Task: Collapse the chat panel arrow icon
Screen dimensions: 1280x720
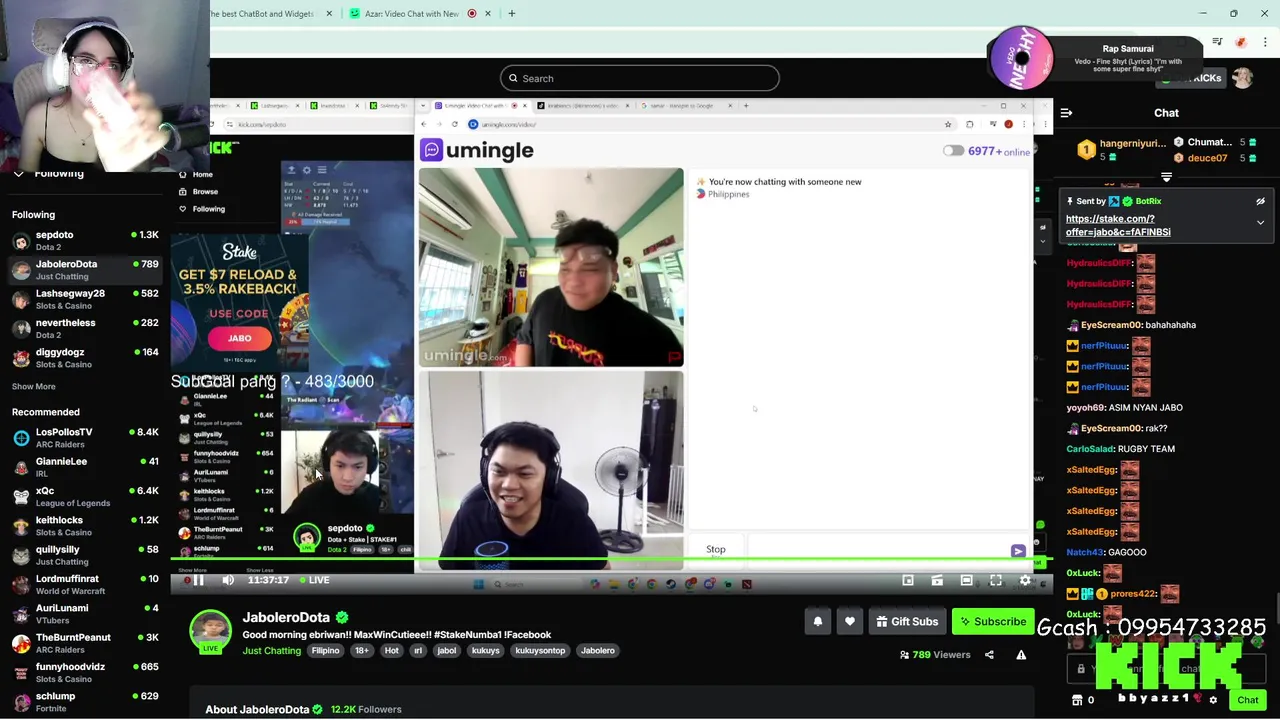Action: click(x=1066, y=113)
